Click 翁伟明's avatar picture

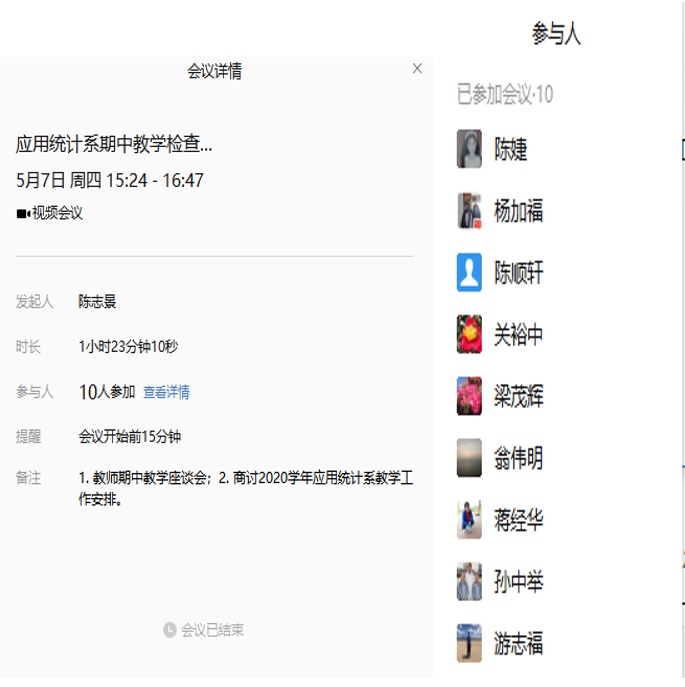point(469,458)
